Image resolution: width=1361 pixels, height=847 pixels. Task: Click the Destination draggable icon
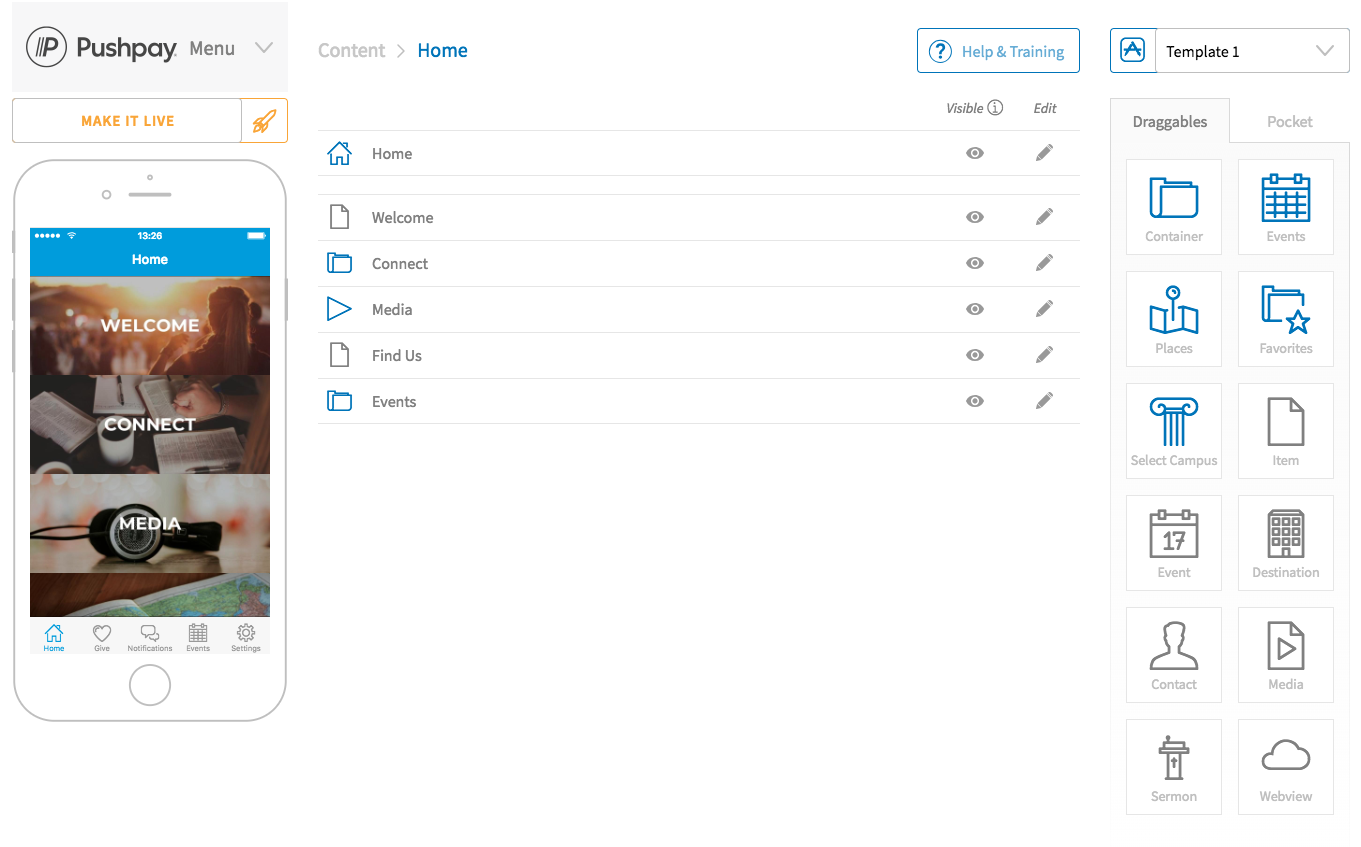coord(1285,543)
